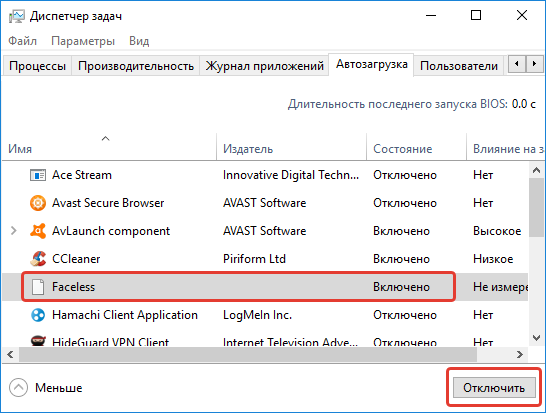Click the Innovative Digital Techn... publisher cell
The image size is (546, 413).
(291, 175)
